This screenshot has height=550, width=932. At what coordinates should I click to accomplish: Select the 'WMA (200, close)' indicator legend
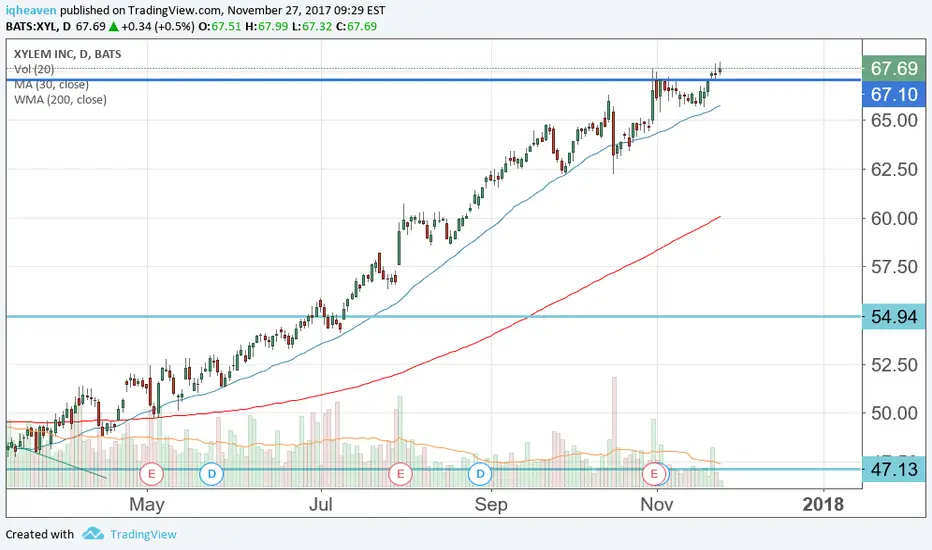[x=61, y=100]
